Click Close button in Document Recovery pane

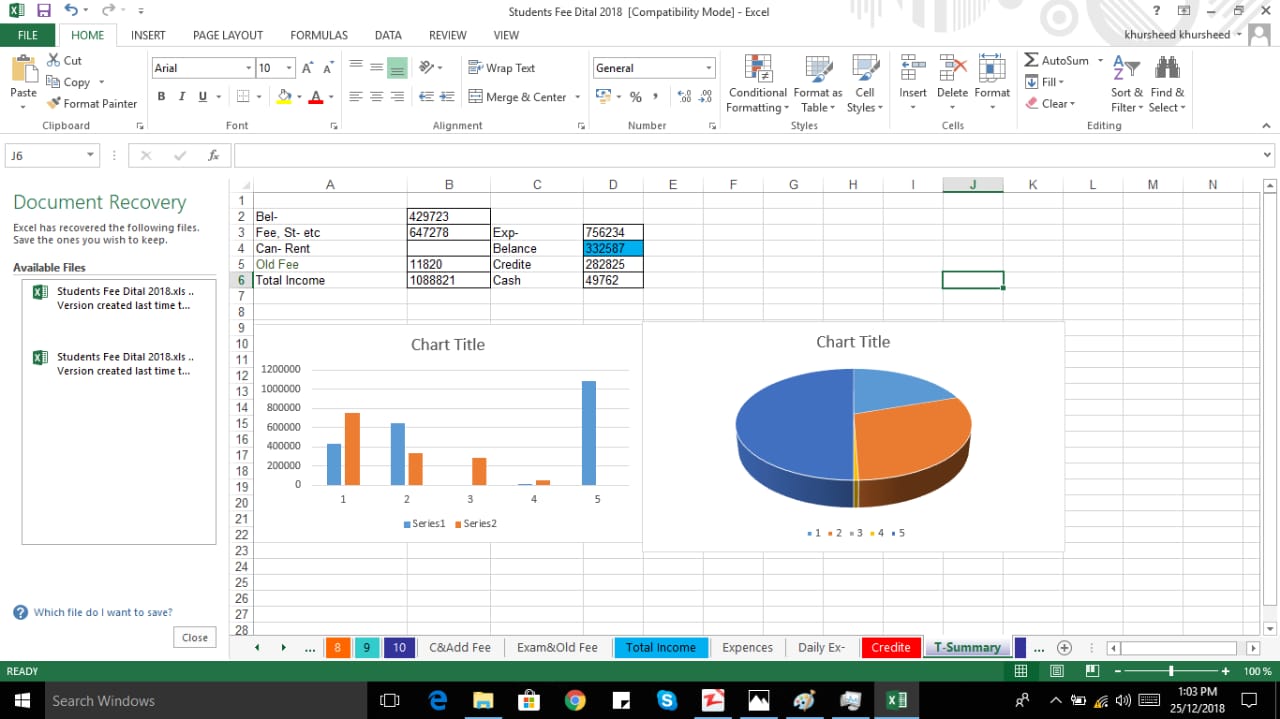(x=195, y=637)
